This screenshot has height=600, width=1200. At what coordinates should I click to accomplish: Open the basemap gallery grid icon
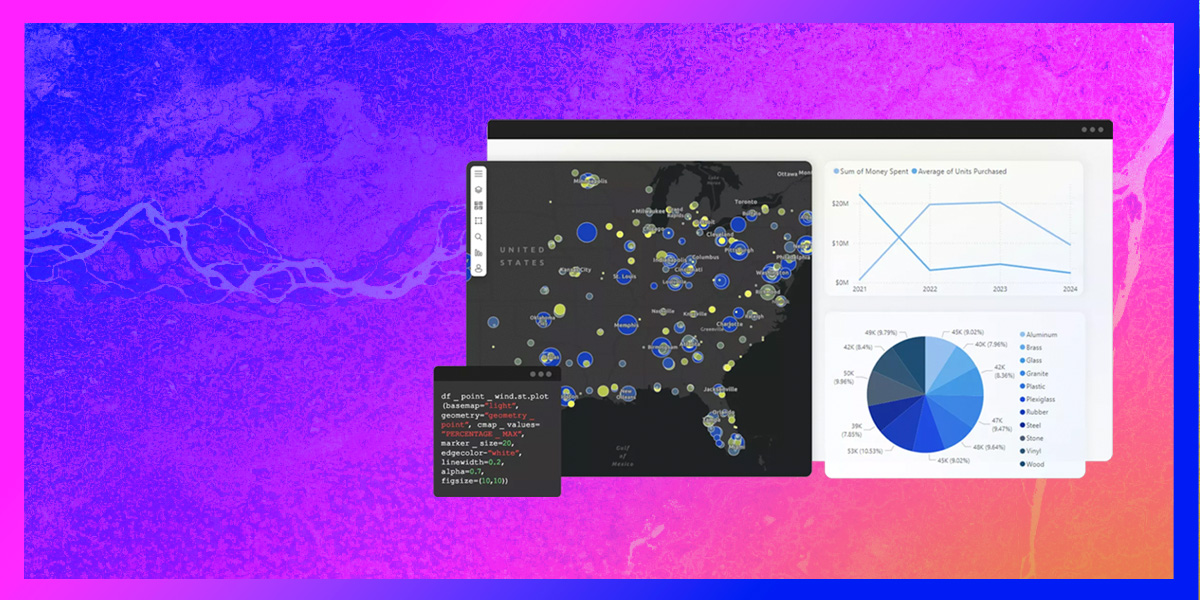(479, 206)
